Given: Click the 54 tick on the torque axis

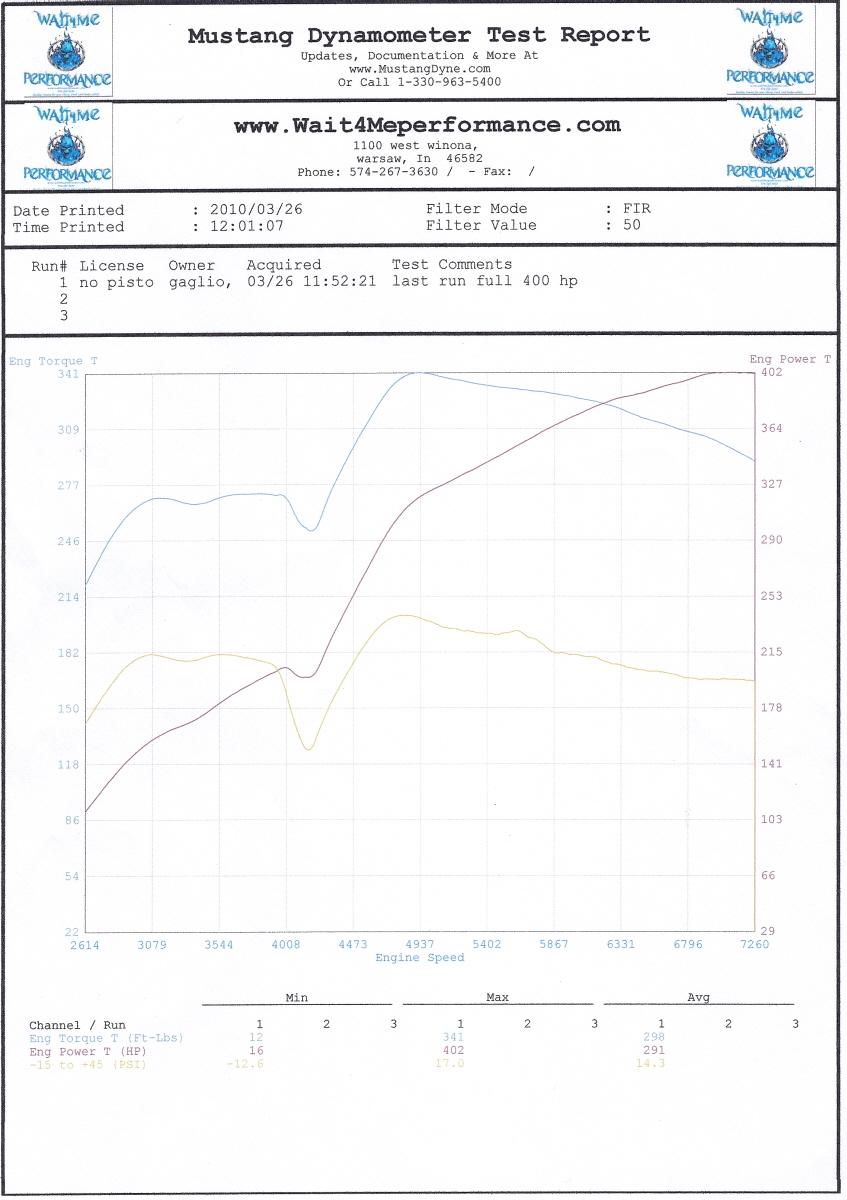Looking at the screenshot, I should (x=71, y=877).
